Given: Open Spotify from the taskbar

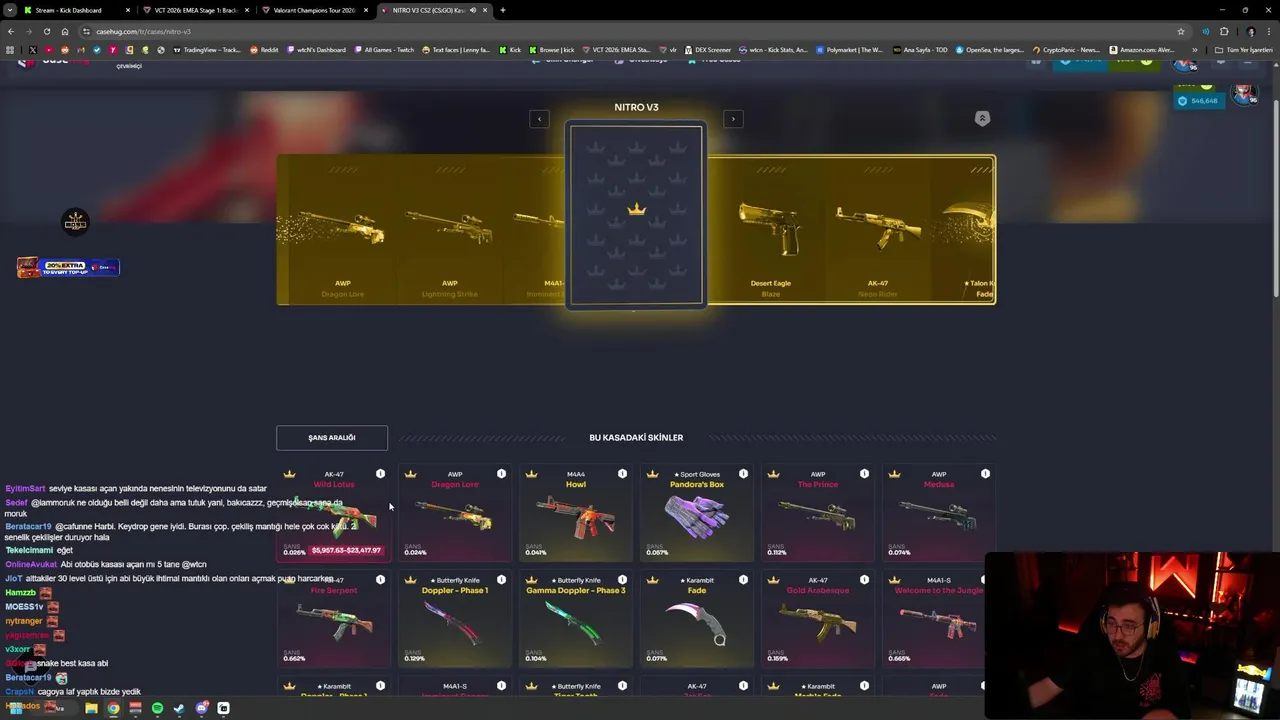Looking at the screenshot, I should coord(157,708).
